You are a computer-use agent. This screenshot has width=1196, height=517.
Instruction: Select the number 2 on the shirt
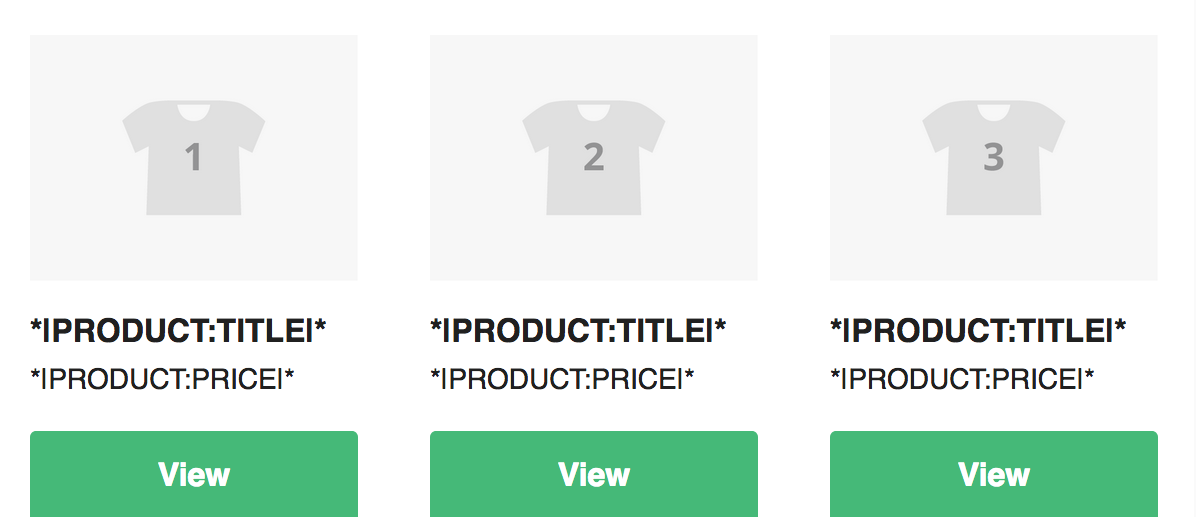point(593,157)
